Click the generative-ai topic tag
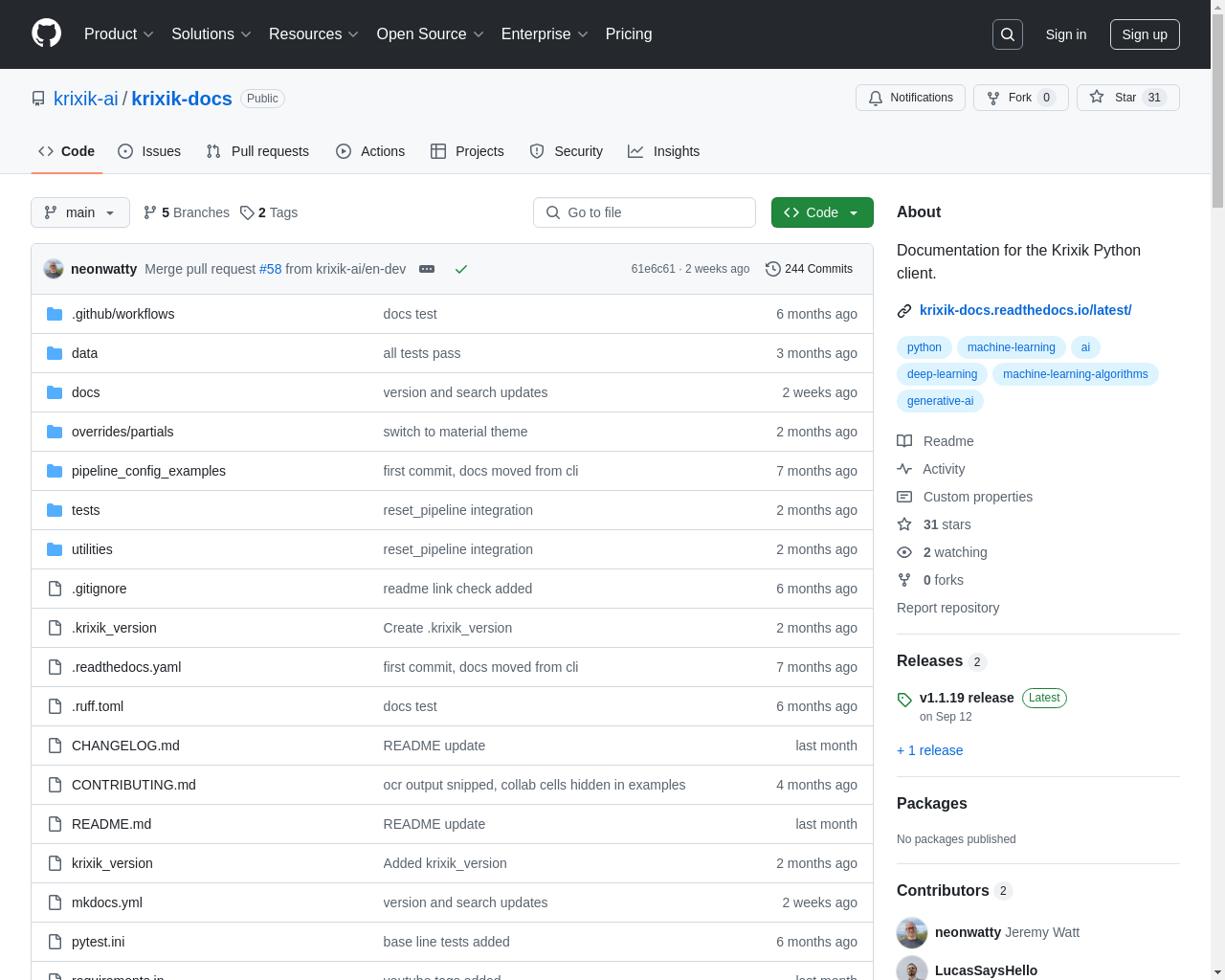The height and width of the screenshot is (980, 1225). coord(940,401)
